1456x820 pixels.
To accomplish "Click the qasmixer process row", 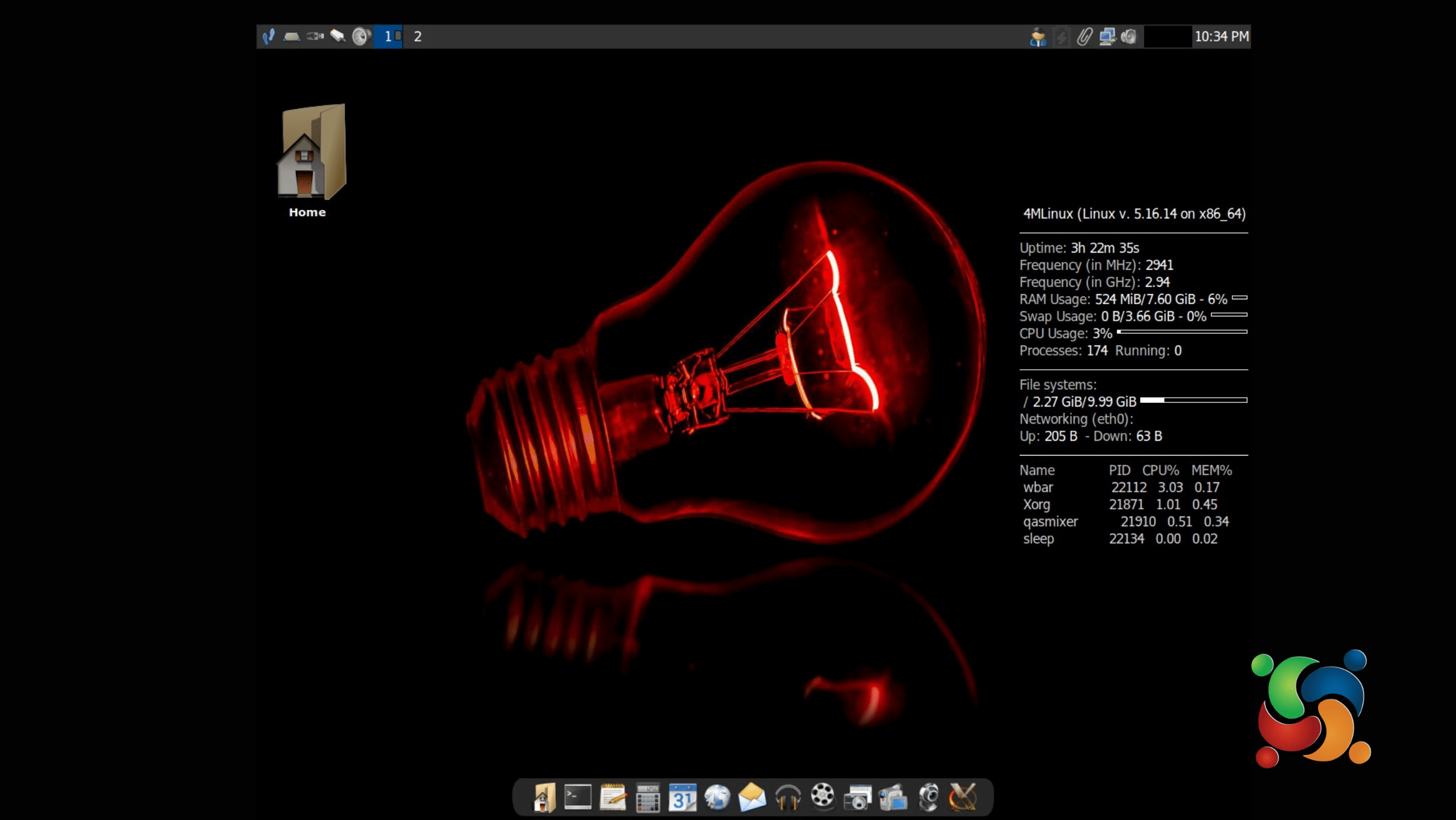I will click(x=1126, y=522).
